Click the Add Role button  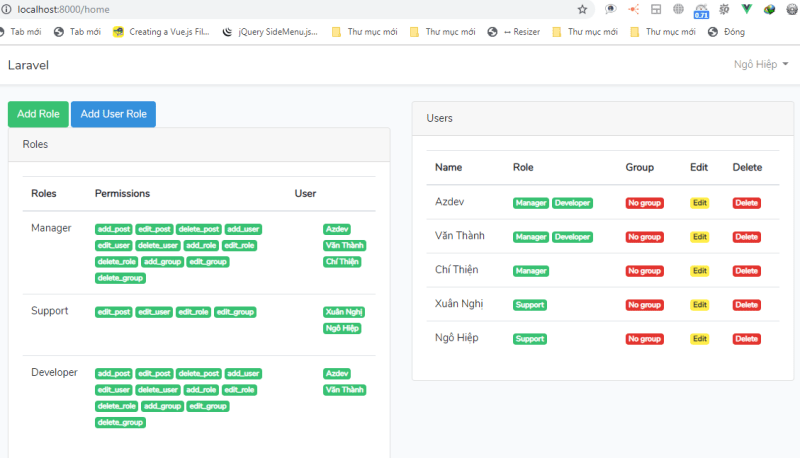tap(38, 114)
